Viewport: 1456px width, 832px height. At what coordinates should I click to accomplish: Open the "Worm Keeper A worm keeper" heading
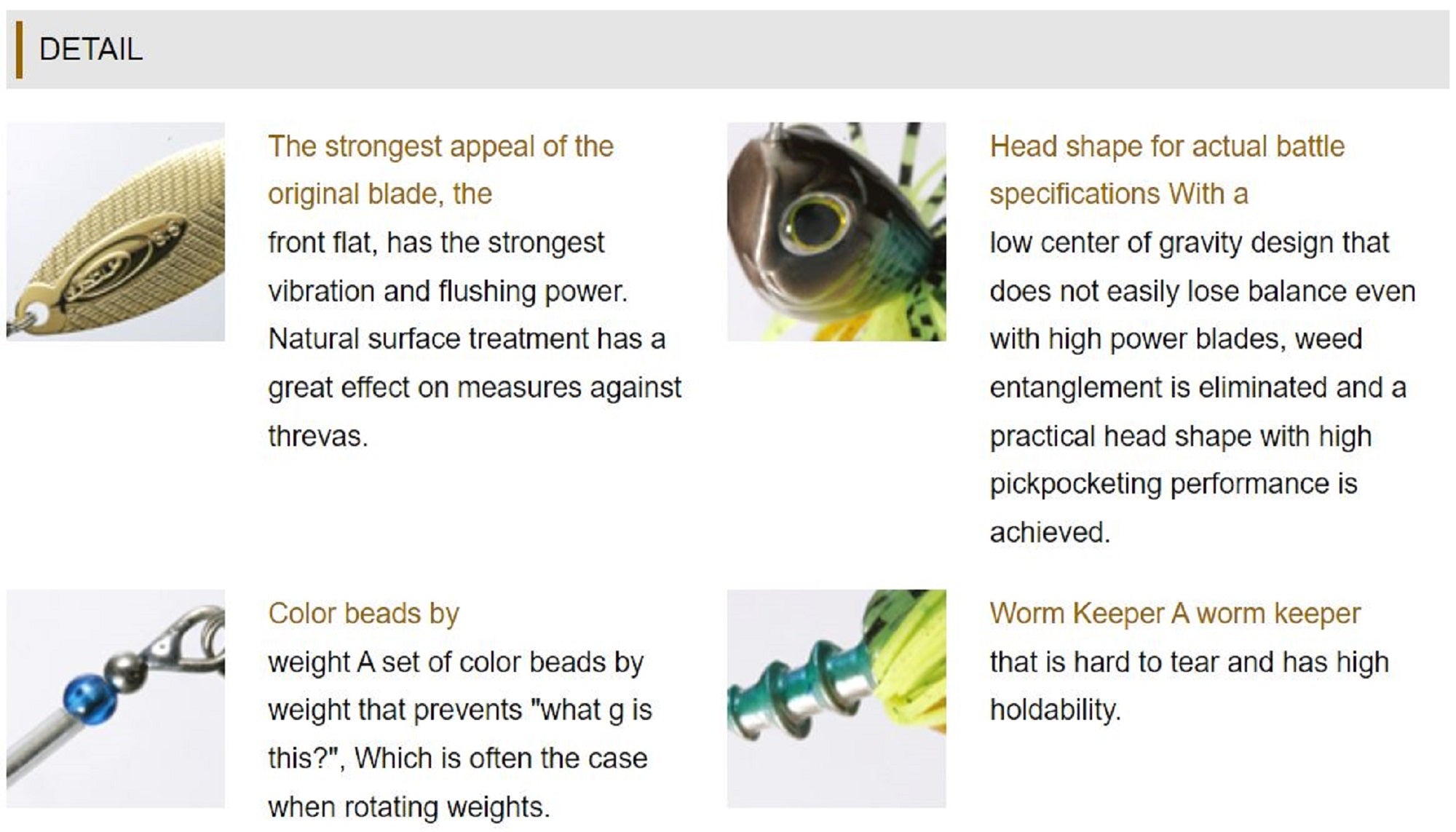coord(1174,614)
